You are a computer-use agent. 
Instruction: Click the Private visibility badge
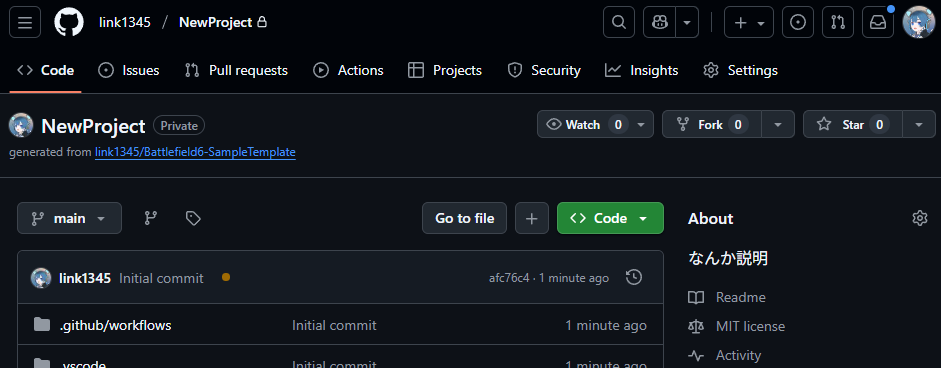(179, 125)
